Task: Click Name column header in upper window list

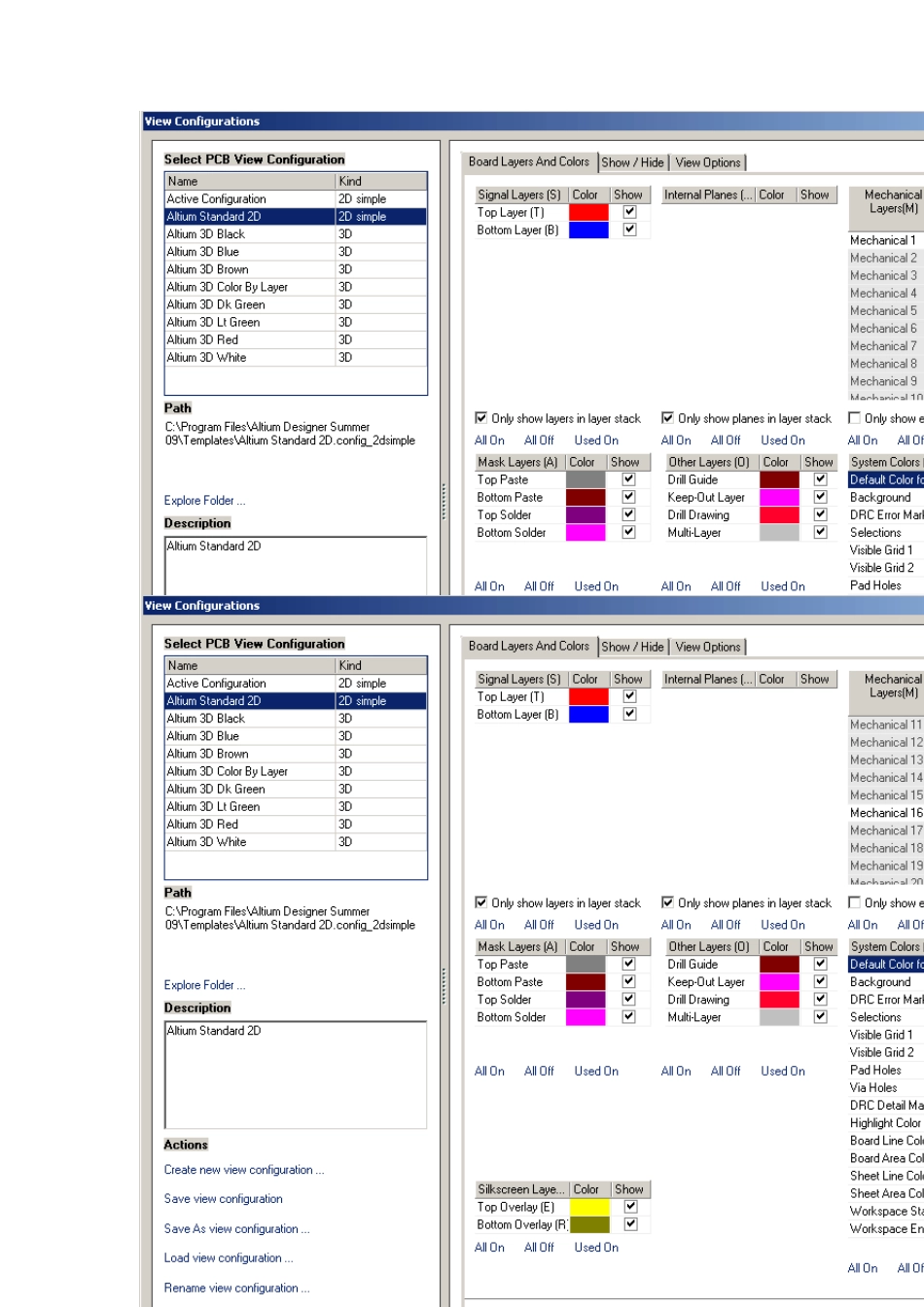Action: [x=250, y=181]
